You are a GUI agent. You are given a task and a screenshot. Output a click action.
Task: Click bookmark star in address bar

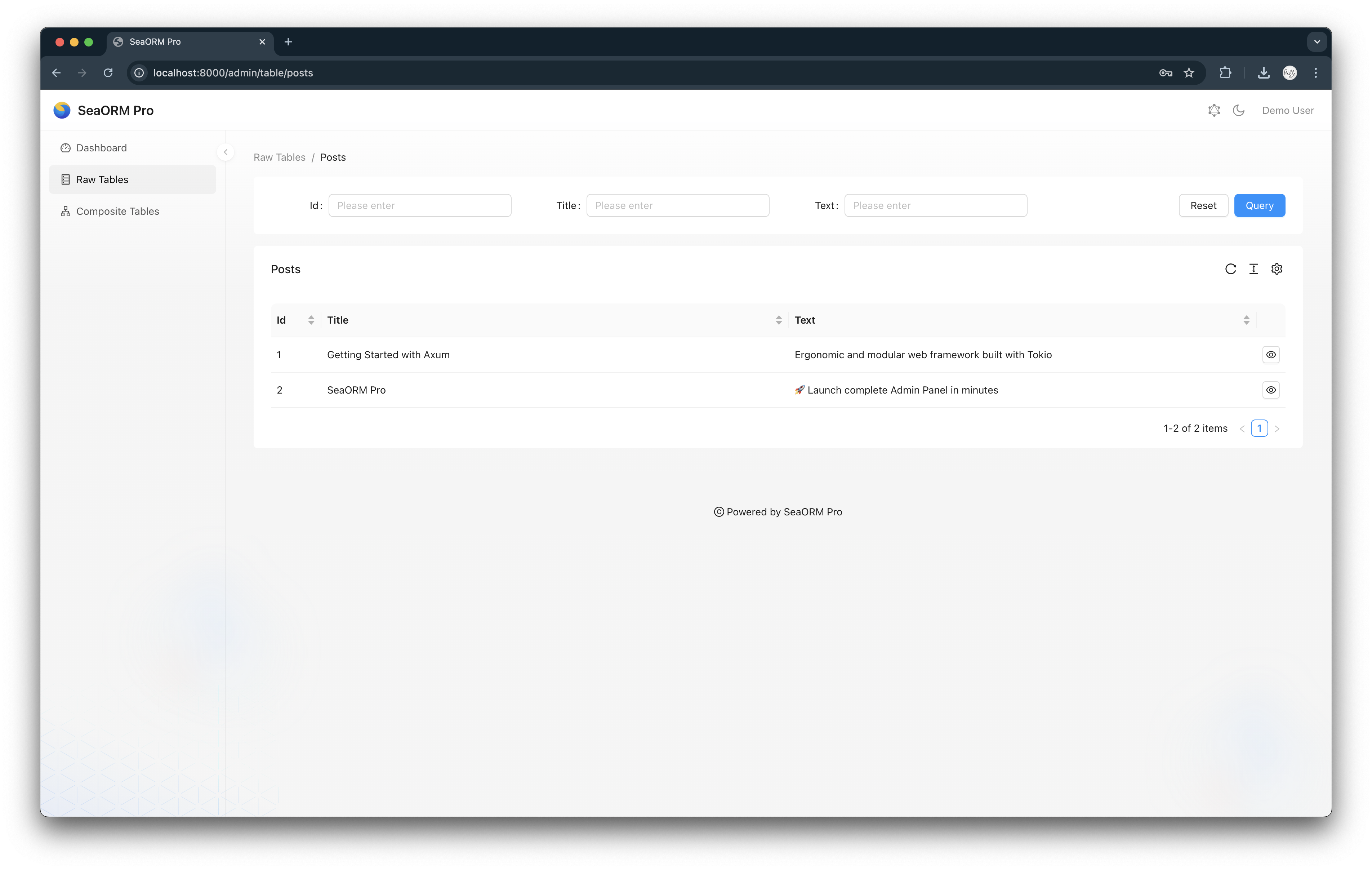point(1189,73)
